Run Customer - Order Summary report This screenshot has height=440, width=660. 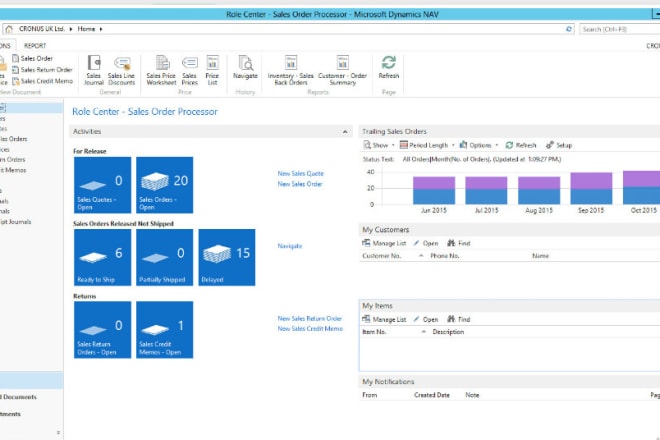pos(343,70)
